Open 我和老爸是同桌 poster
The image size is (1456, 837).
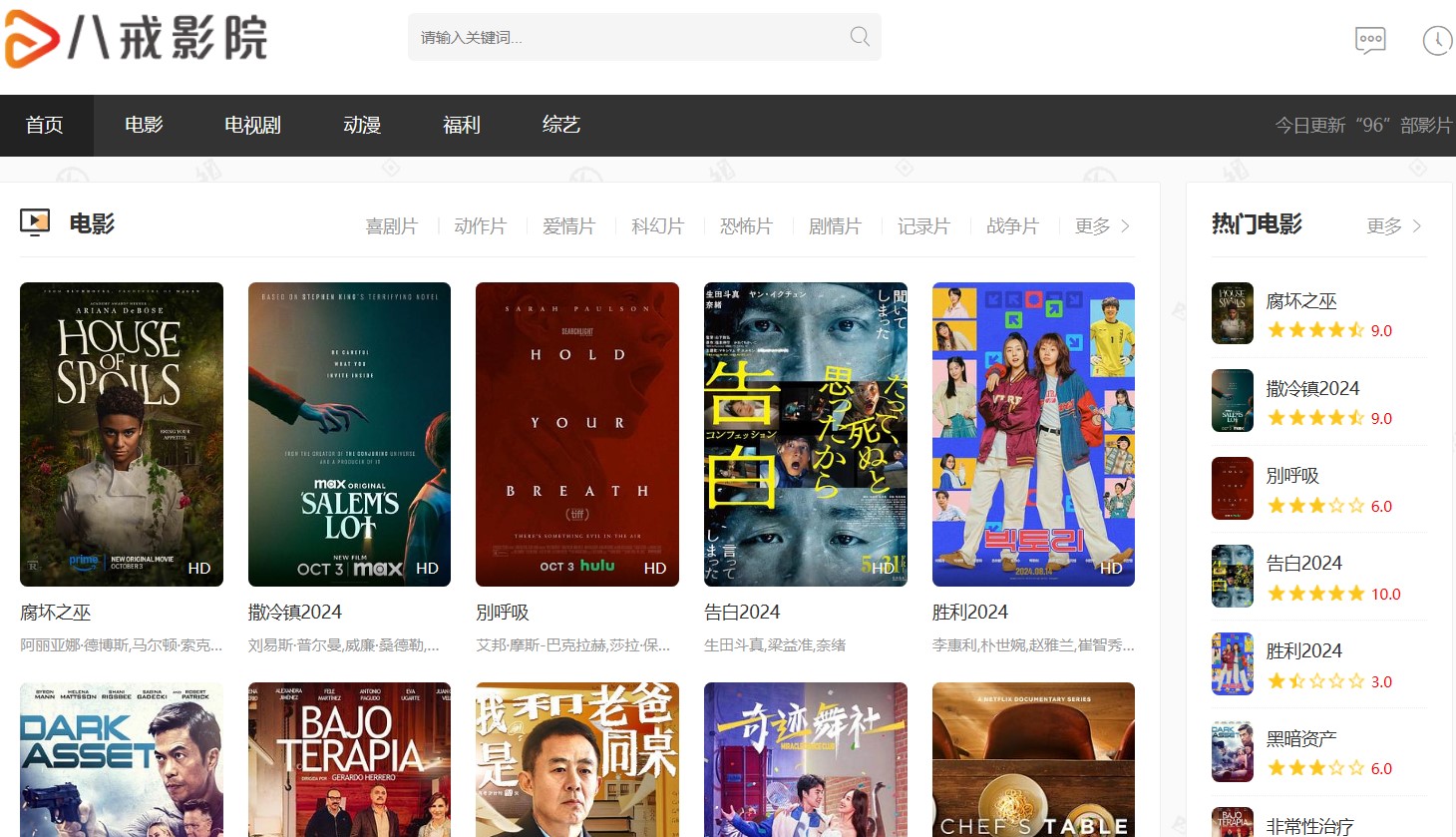point(577,759)
